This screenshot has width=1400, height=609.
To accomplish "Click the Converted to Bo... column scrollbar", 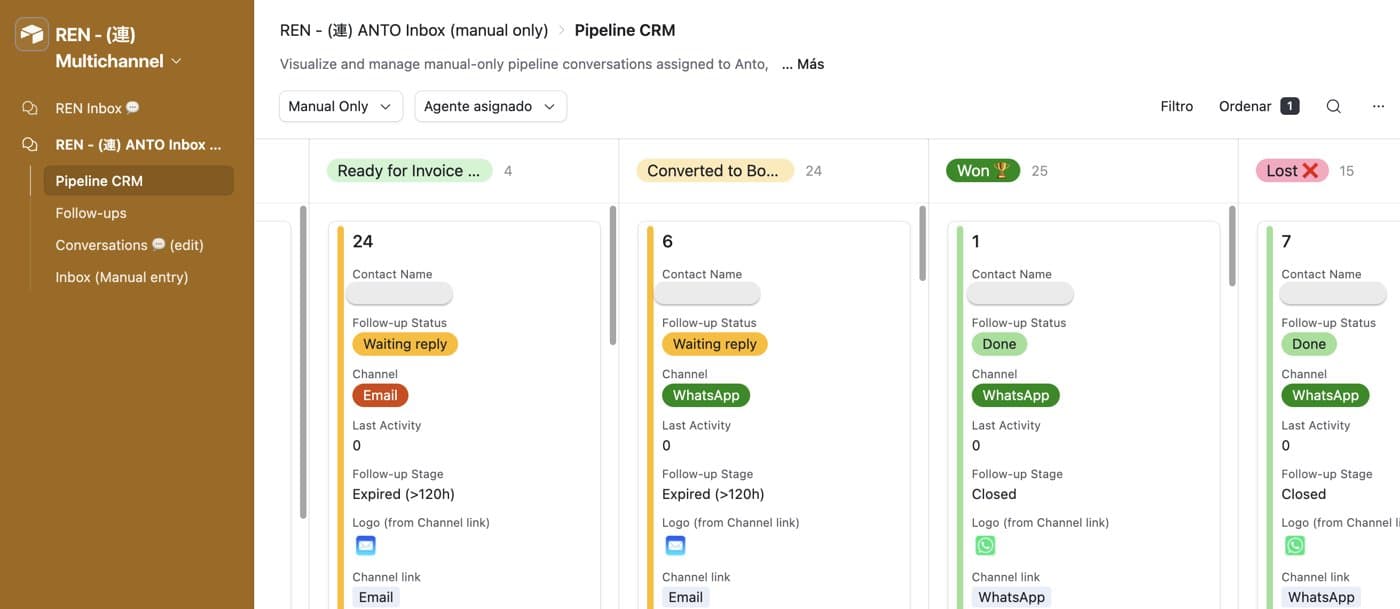I will 922,243.
